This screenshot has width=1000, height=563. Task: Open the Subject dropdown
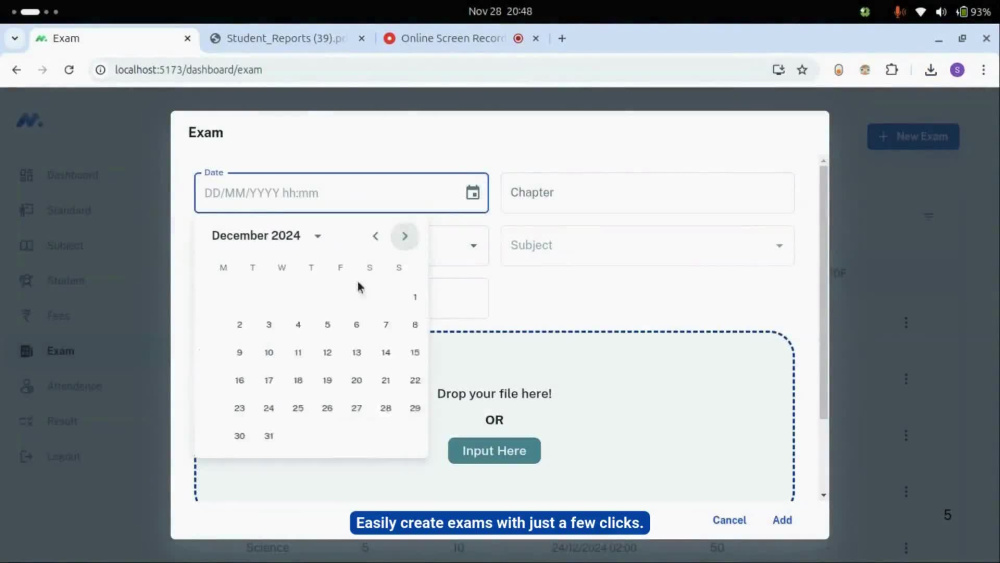(647, 245)
